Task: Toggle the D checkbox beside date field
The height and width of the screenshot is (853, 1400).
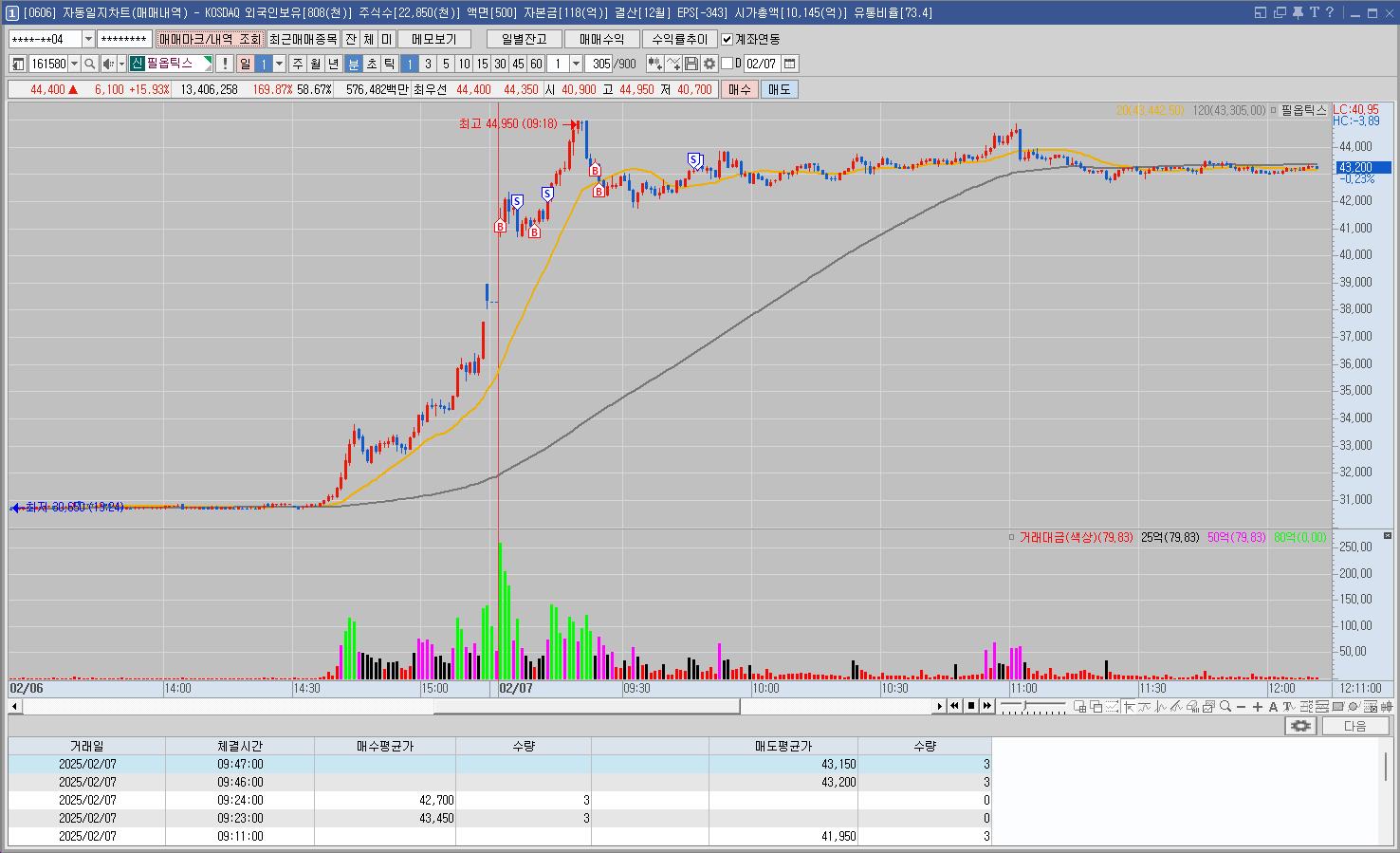Action: (728, 64)
